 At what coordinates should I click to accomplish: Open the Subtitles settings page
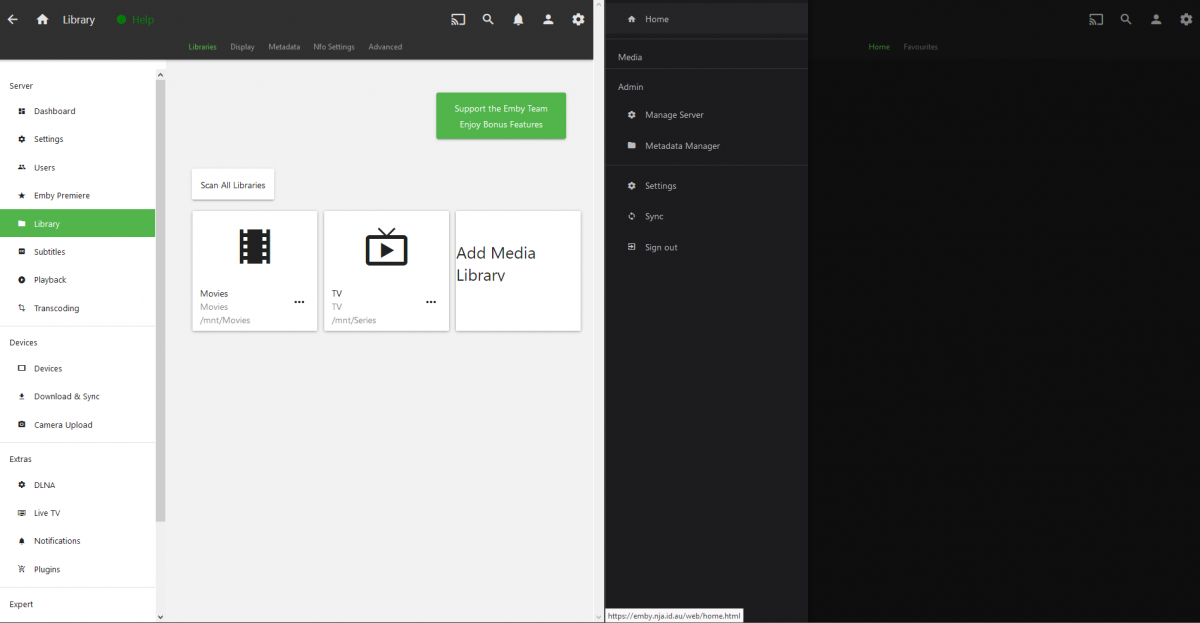[49, 252]
